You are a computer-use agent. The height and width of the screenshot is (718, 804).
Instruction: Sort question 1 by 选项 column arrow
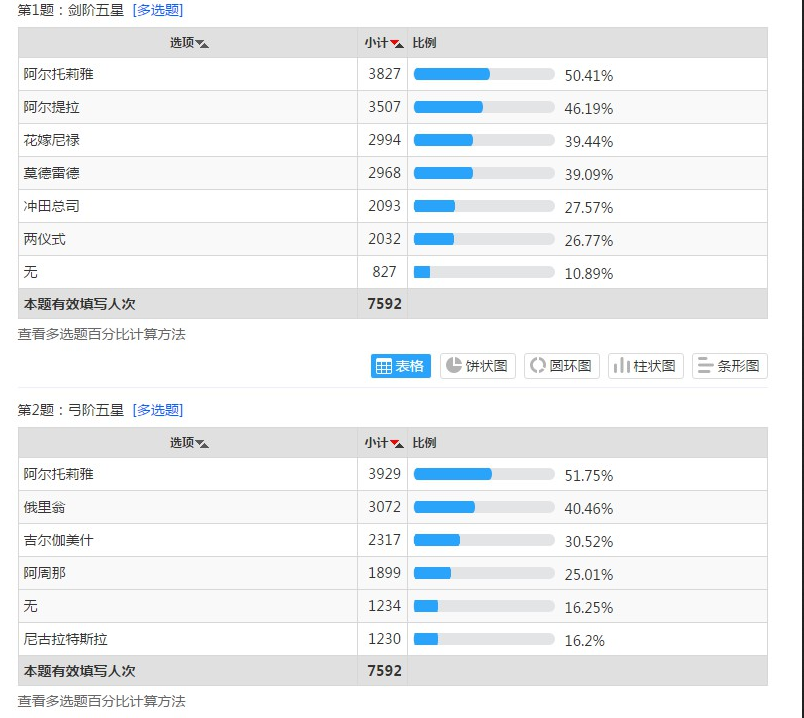pyautogui.click(x=202, y=44)
